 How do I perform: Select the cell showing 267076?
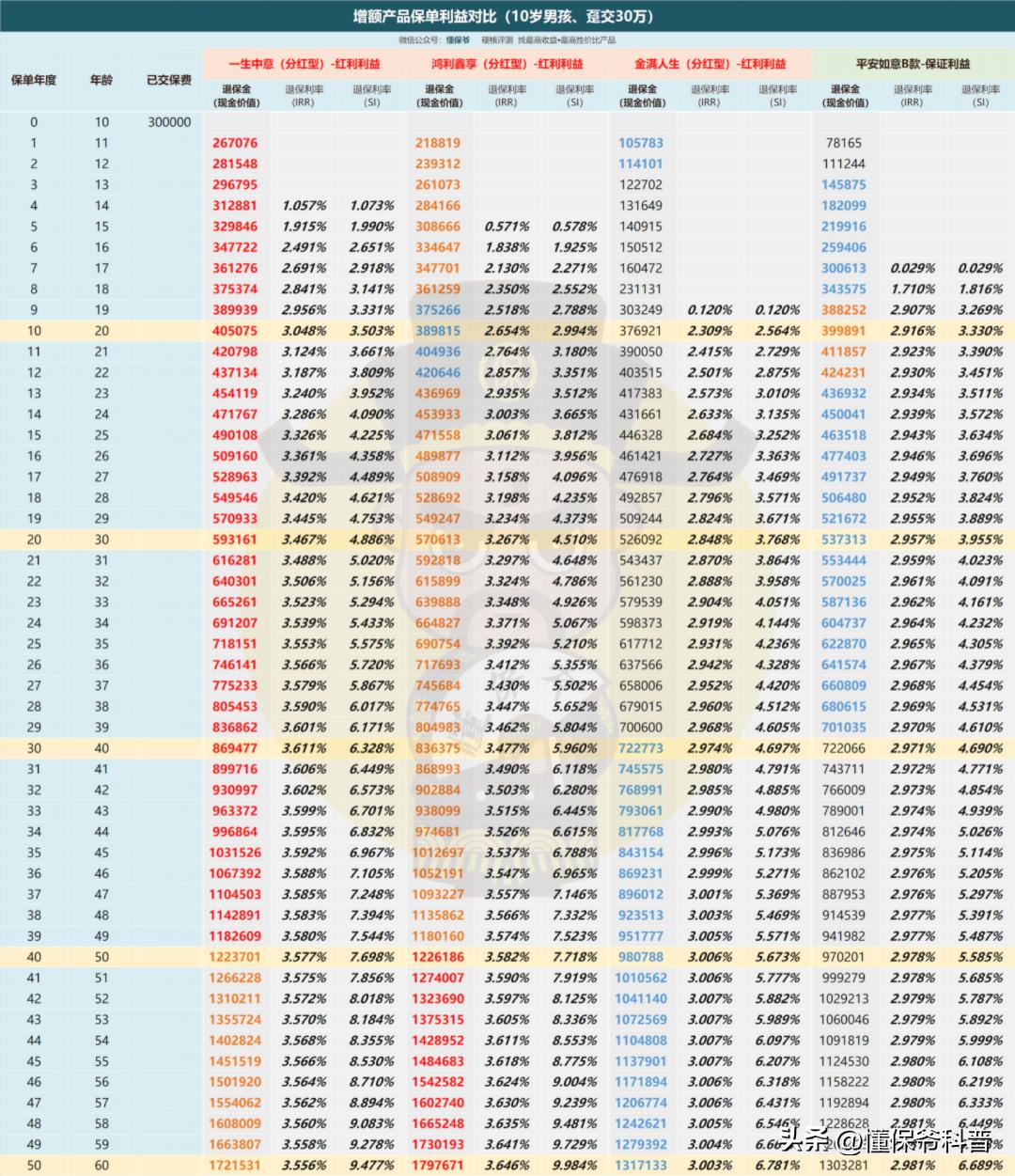235,143
